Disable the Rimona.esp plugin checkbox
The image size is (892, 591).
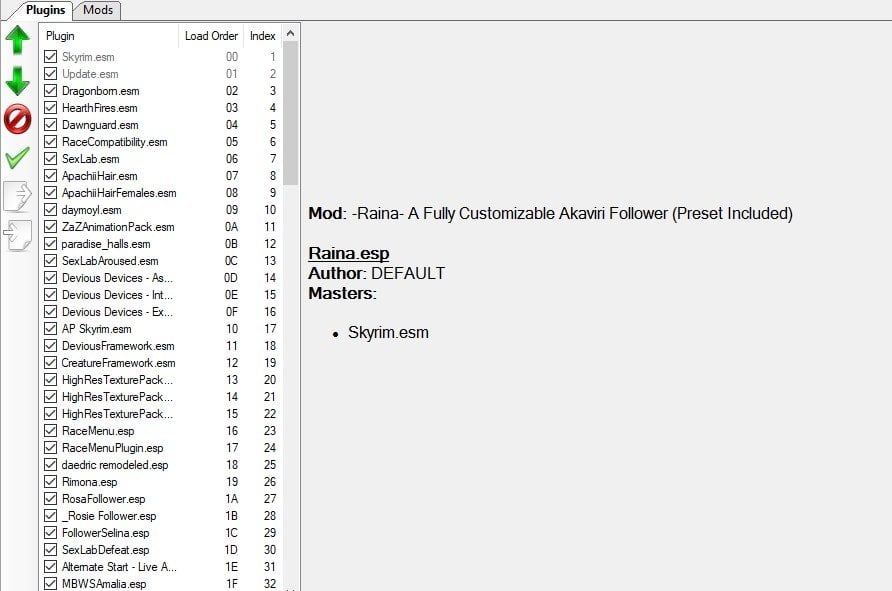pyautogui.click(x=51, y=482)
